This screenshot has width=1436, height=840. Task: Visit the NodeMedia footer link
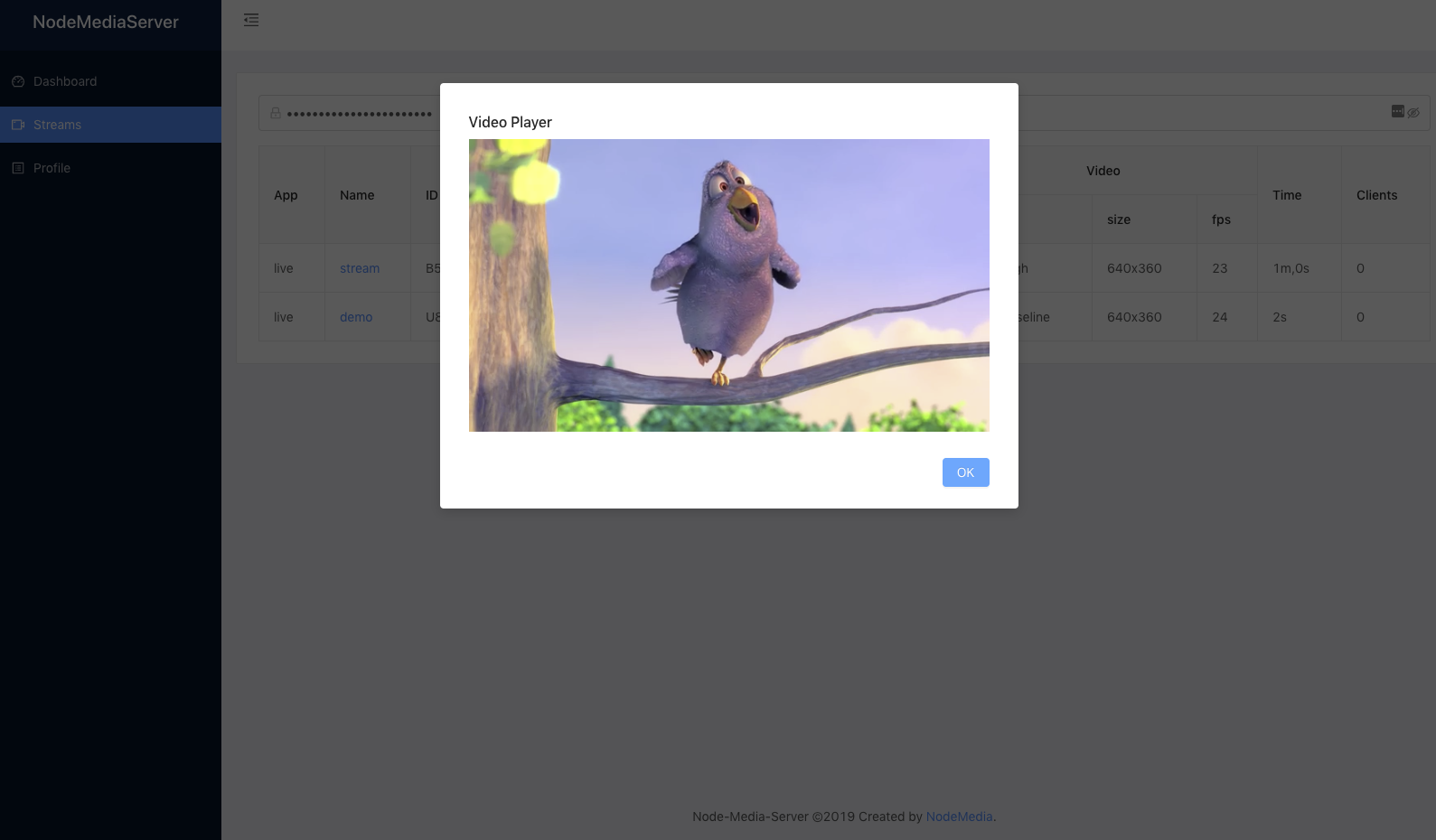pyautogui.click(x=959, y=817)
